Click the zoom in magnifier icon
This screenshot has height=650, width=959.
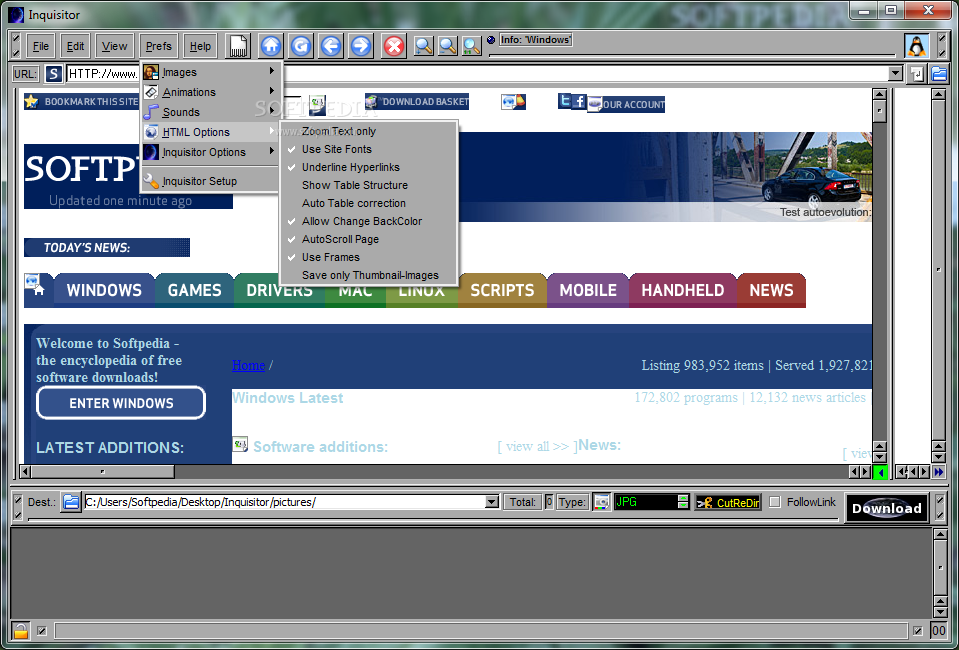[x=424, y=46]
